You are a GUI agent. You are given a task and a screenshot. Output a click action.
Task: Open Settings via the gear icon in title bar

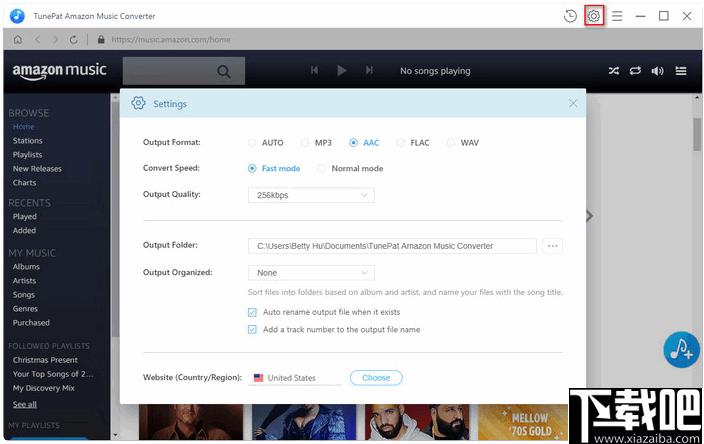(594, 16)
